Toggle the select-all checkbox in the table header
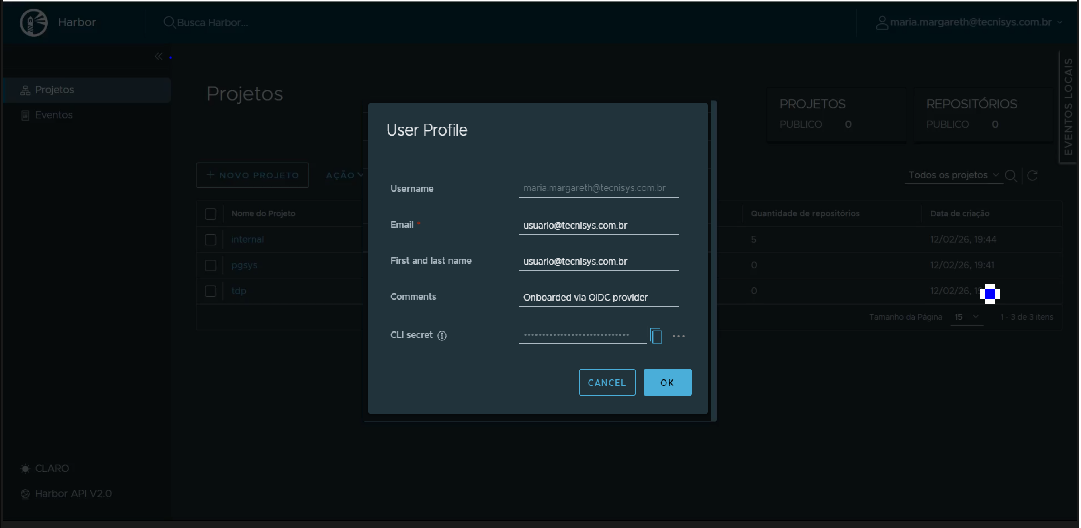1081x528 pixels. click(x=211, y=214)
